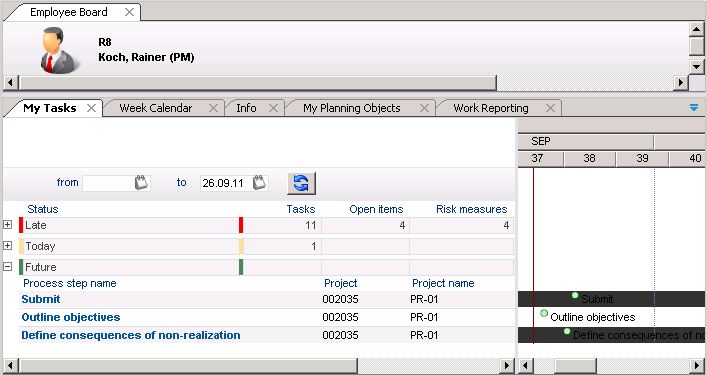The width and height of the screenshot is (707, 375).
Task: Collapse the Future status group
Action: [x=8, y=266]
